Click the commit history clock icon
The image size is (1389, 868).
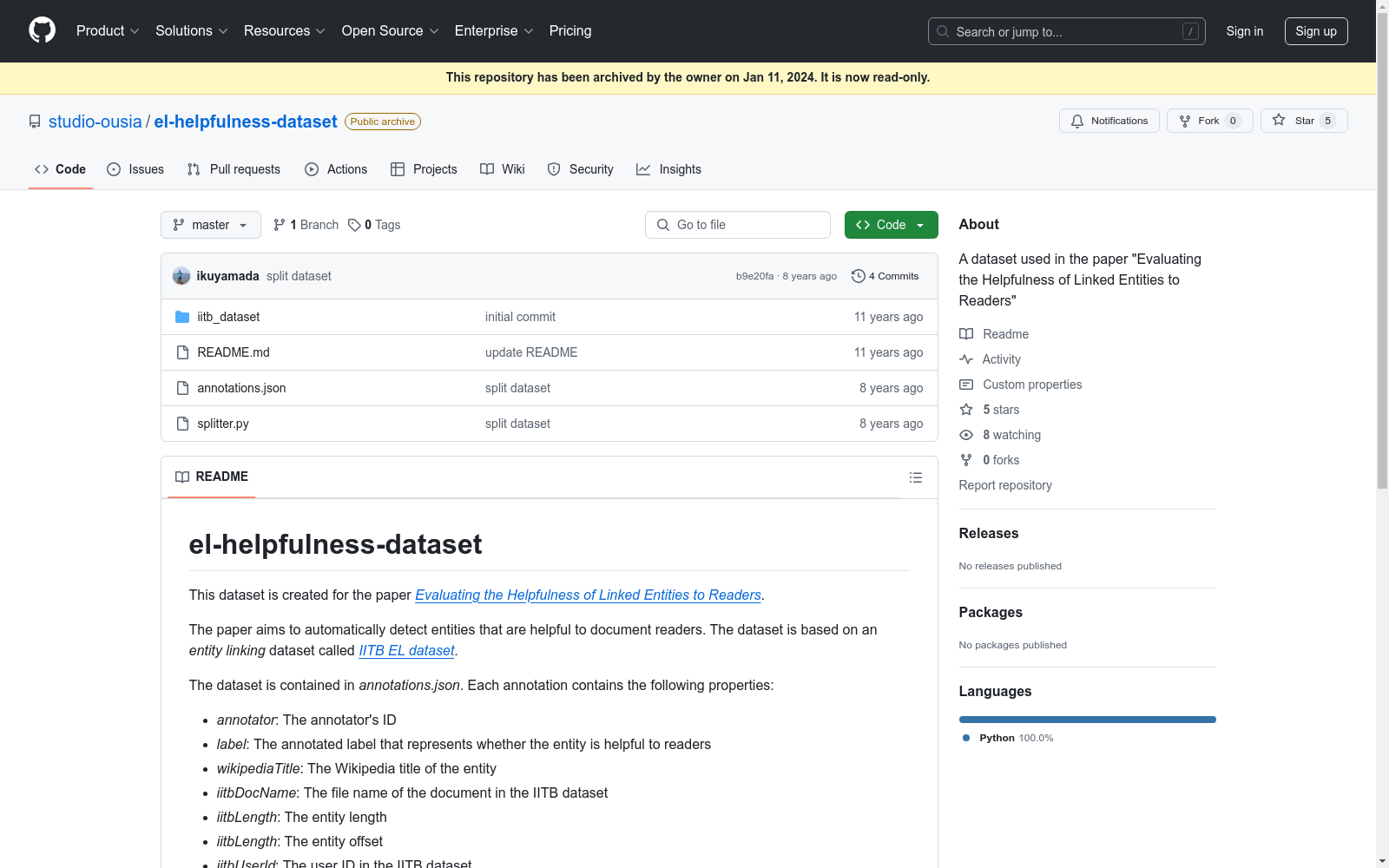pos(859,276)
